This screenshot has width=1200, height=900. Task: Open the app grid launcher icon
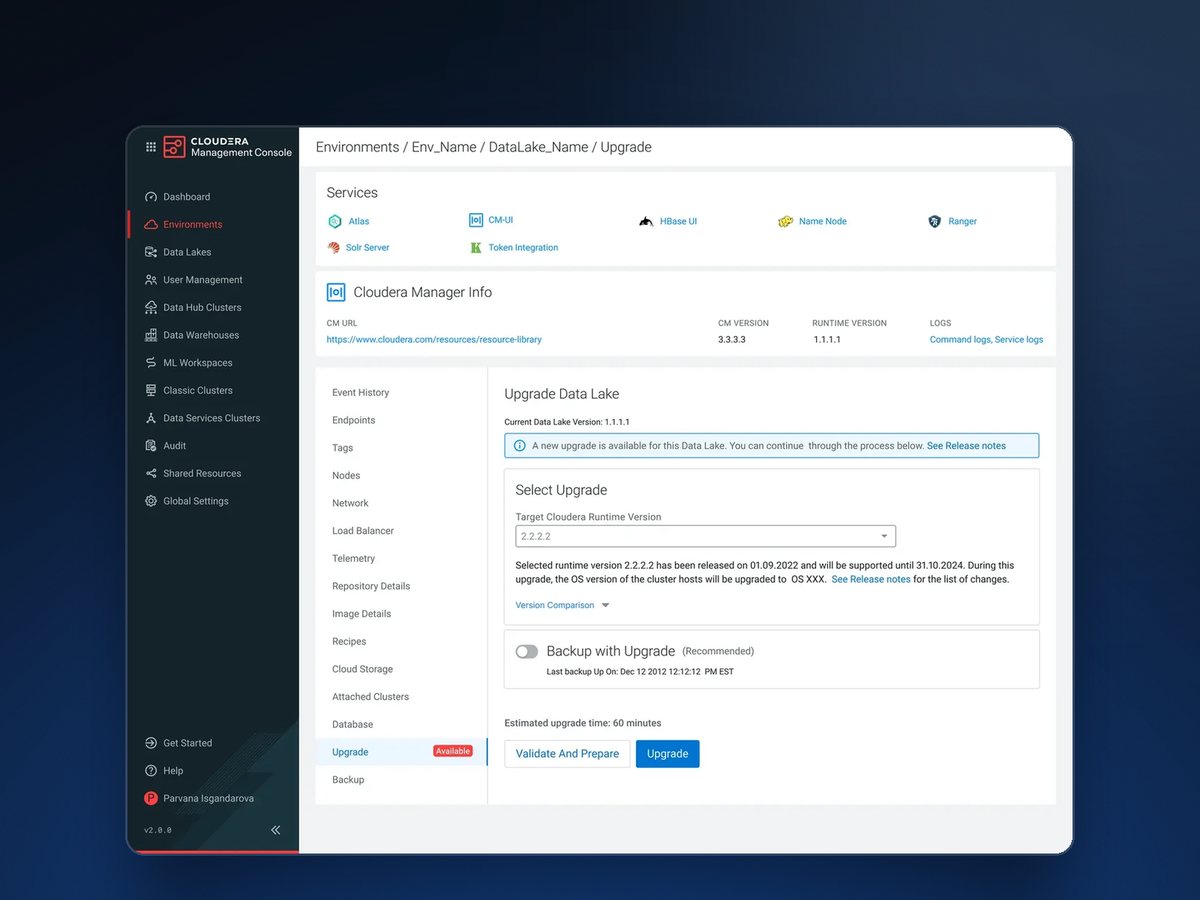pyautogui.click(x=151, y=147)
